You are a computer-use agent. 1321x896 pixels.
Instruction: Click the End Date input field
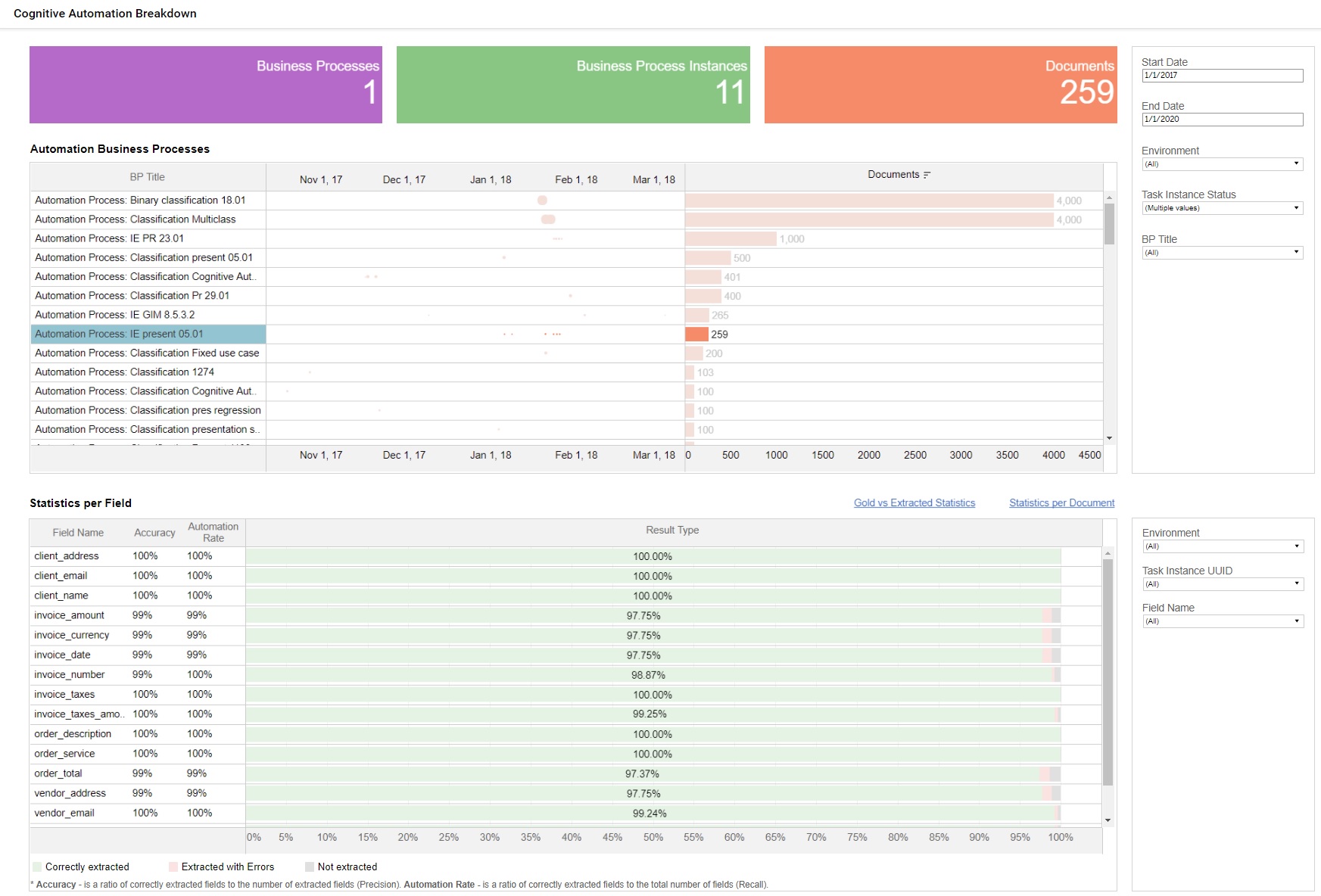pyautogui.click(x=1222, y=120)
